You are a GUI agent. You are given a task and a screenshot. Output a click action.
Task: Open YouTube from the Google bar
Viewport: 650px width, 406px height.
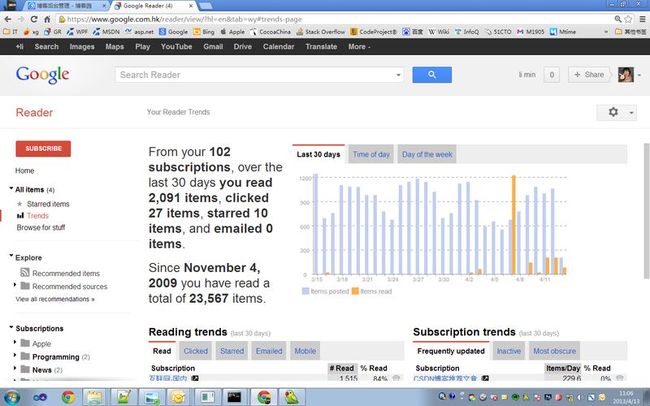(177, 47)
